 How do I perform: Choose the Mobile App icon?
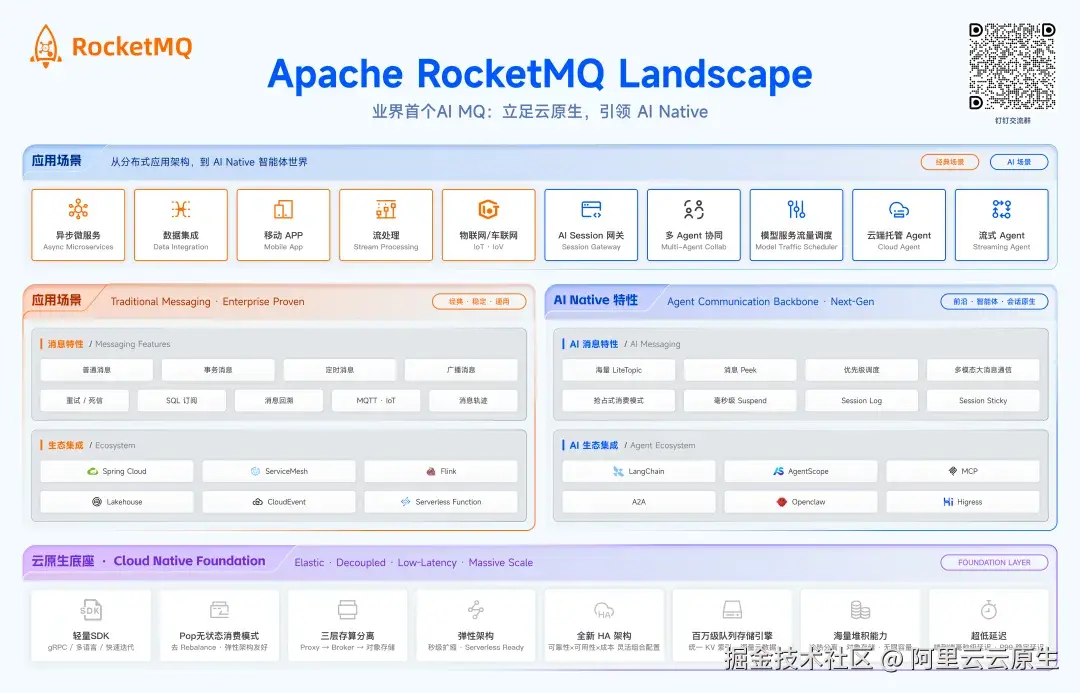pos(283,209)
